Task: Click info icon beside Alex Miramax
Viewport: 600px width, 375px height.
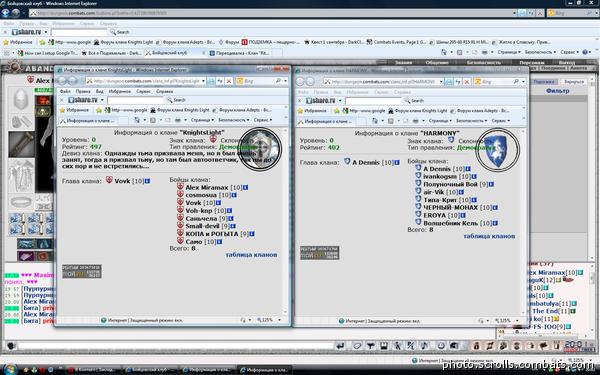Action: click(246, 188)
